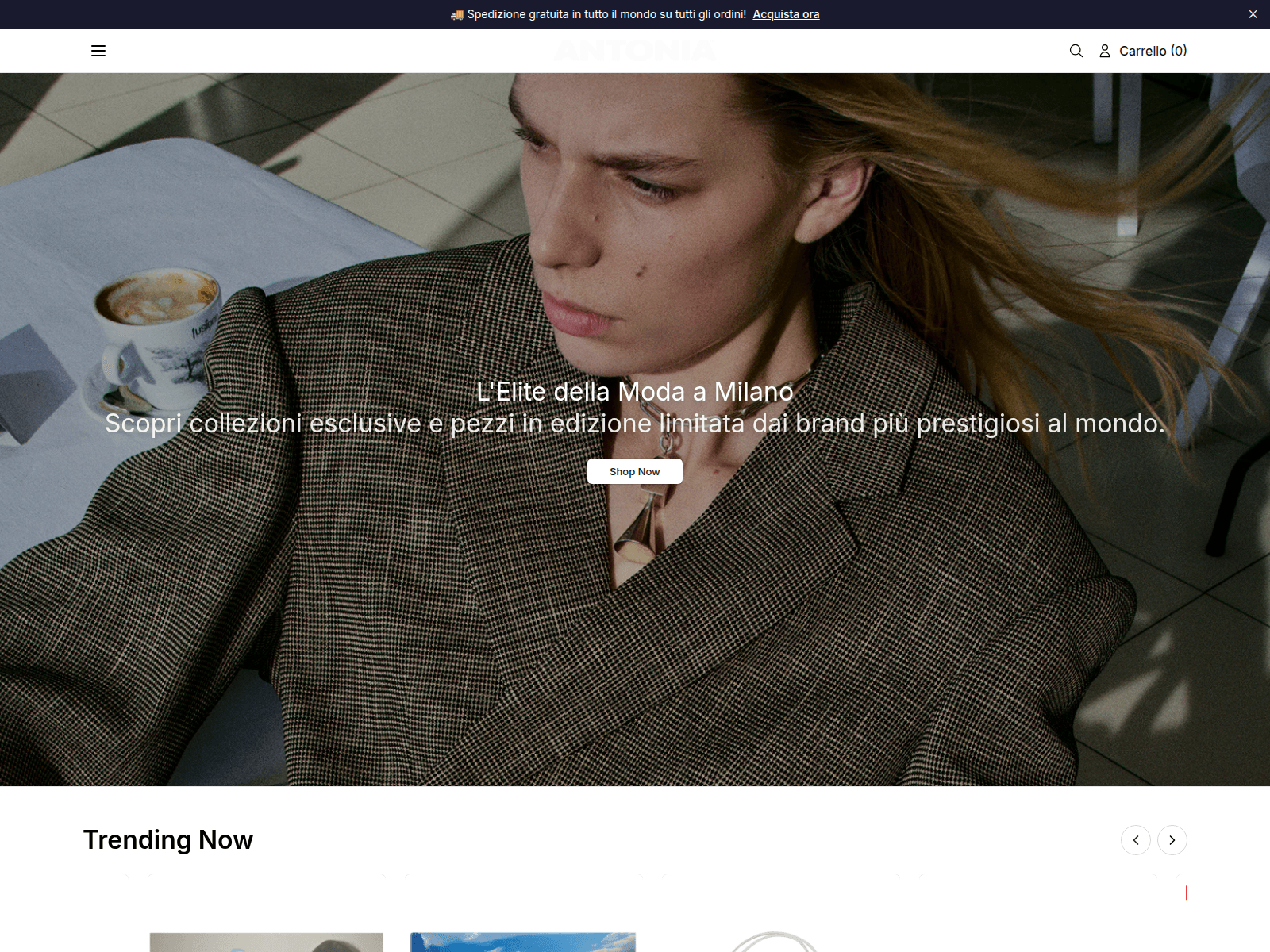Open the hamburger navigation menu

(x=98, y=51)
